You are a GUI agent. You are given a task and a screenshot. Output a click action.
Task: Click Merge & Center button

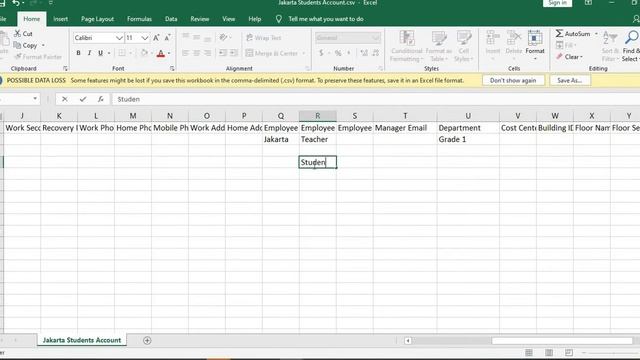(272, 53)
